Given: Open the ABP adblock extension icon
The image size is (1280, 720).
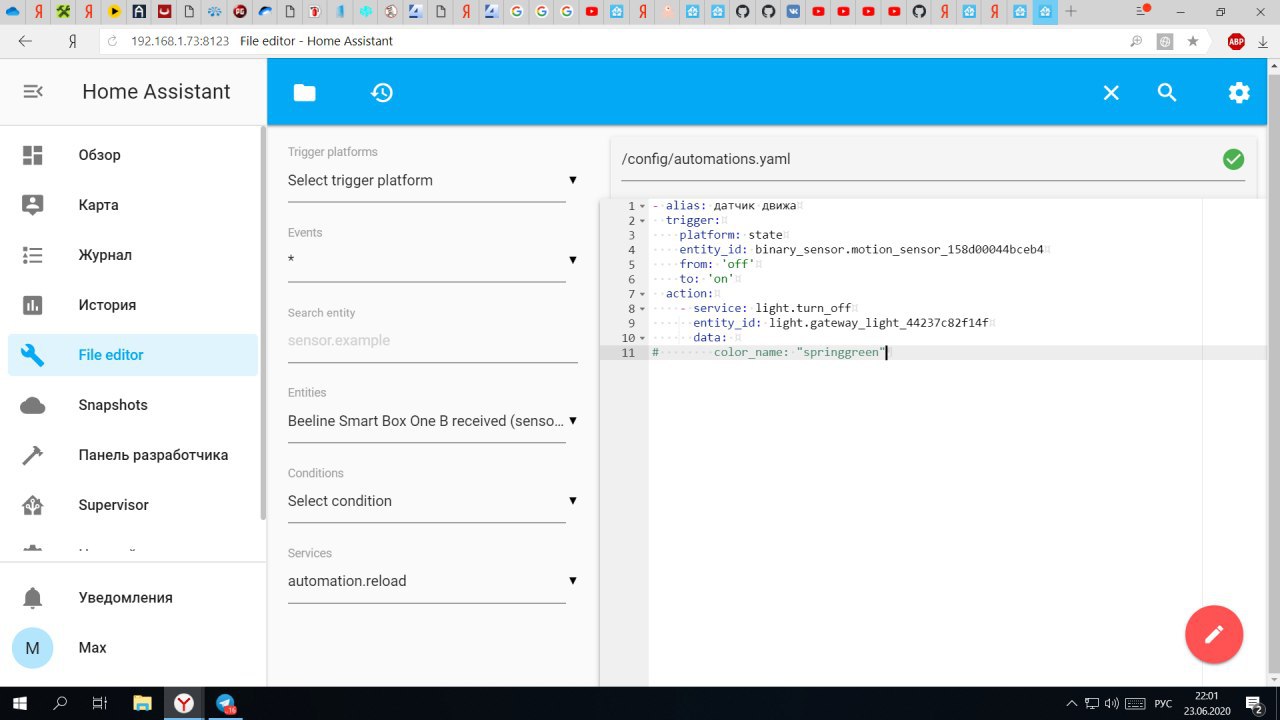Looking at the screenshot, I should (1236, 41).
